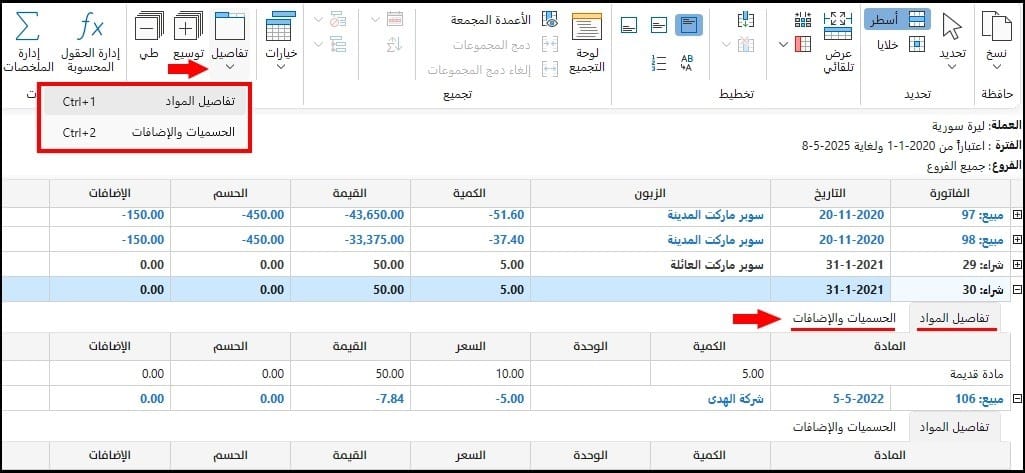
Task: Click the 10.00 price cell
Action: point(471,374)
